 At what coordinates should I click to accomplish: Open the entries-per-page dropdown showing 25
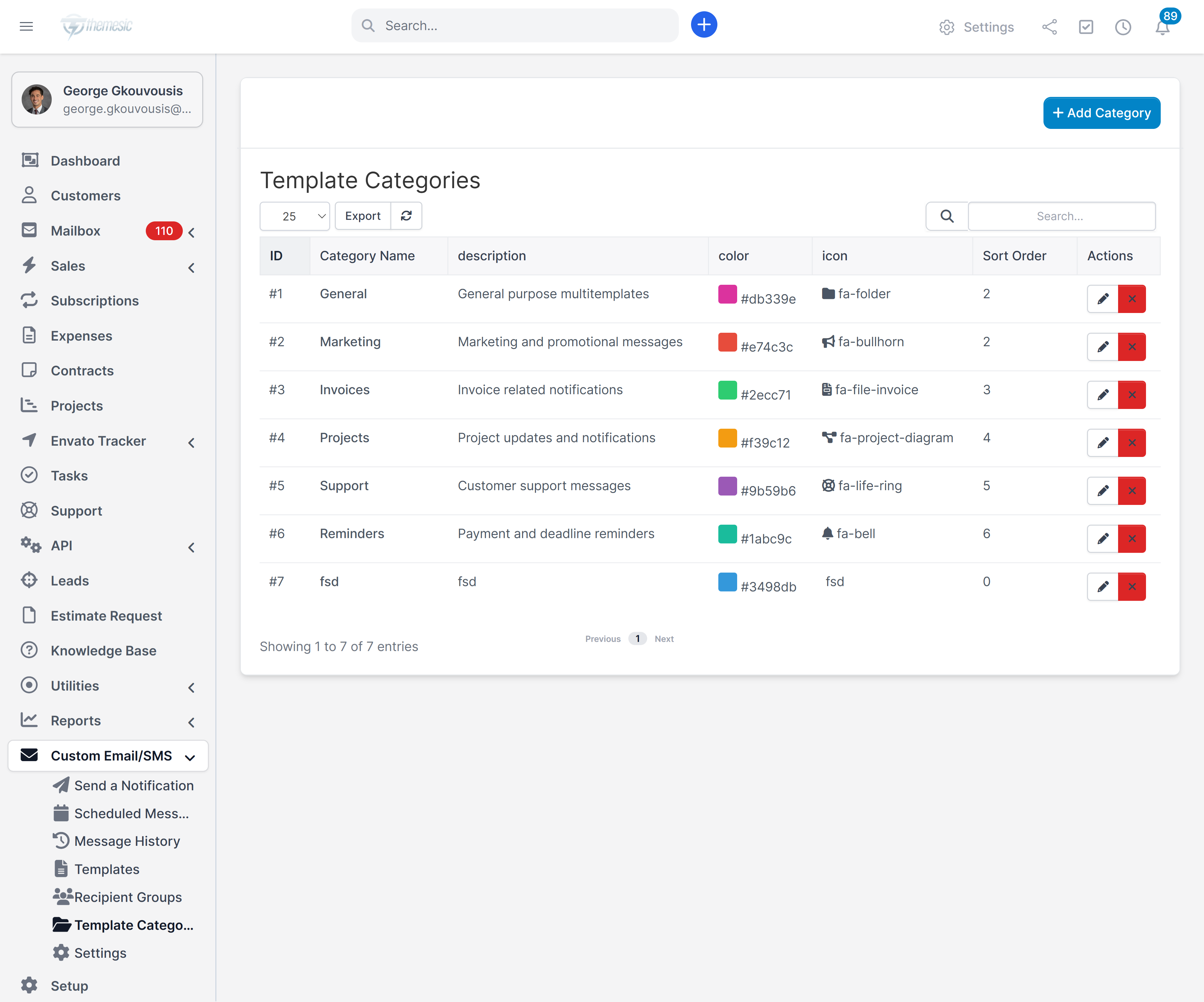click(x=294, y=216)
